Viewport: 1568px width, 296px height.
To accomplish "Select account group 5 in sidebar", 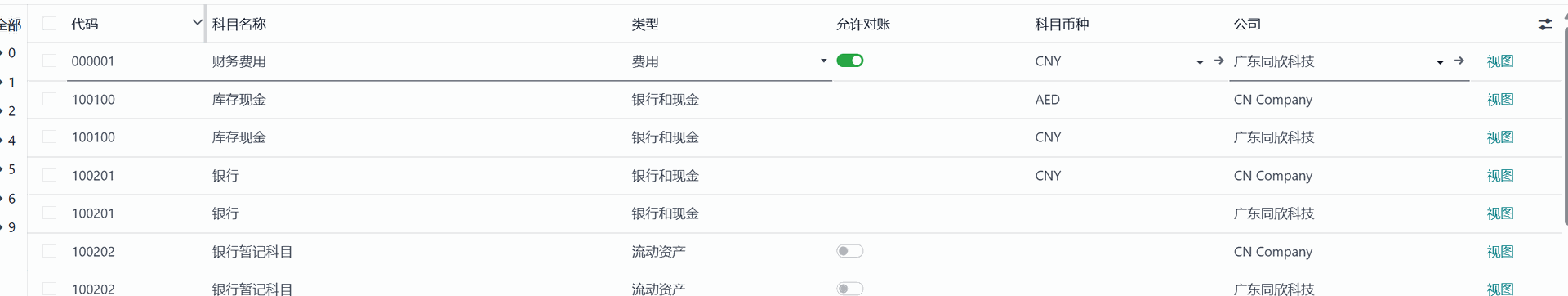I will point(11,169).
